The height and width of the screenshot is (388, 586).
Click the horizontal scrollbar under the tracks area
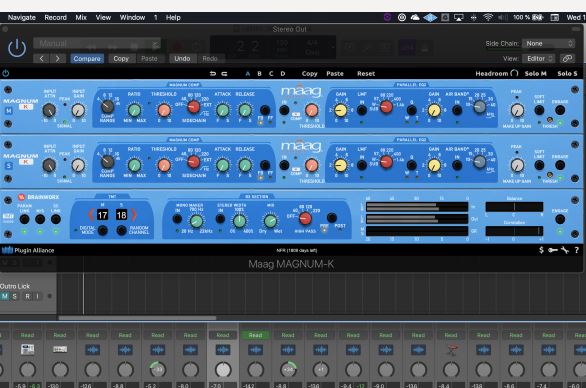pyautogui.click(x=137, y=318)
